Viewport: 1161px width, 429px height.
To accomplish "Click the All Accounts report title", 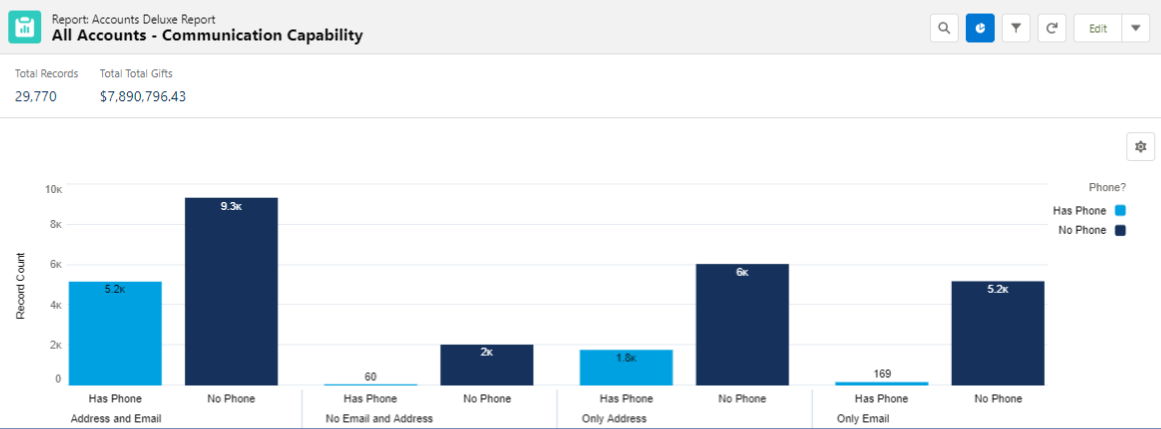I will (207, 36).
